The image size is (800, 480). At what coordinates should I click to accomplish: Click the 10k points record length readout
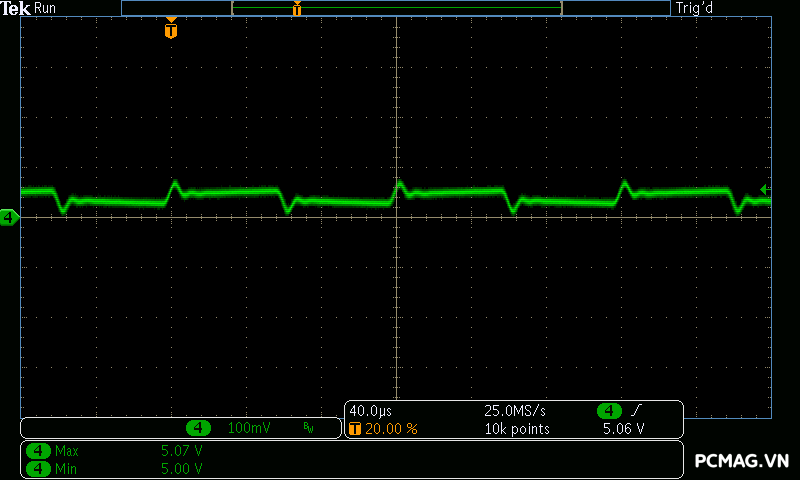click(x=518, y=428)
